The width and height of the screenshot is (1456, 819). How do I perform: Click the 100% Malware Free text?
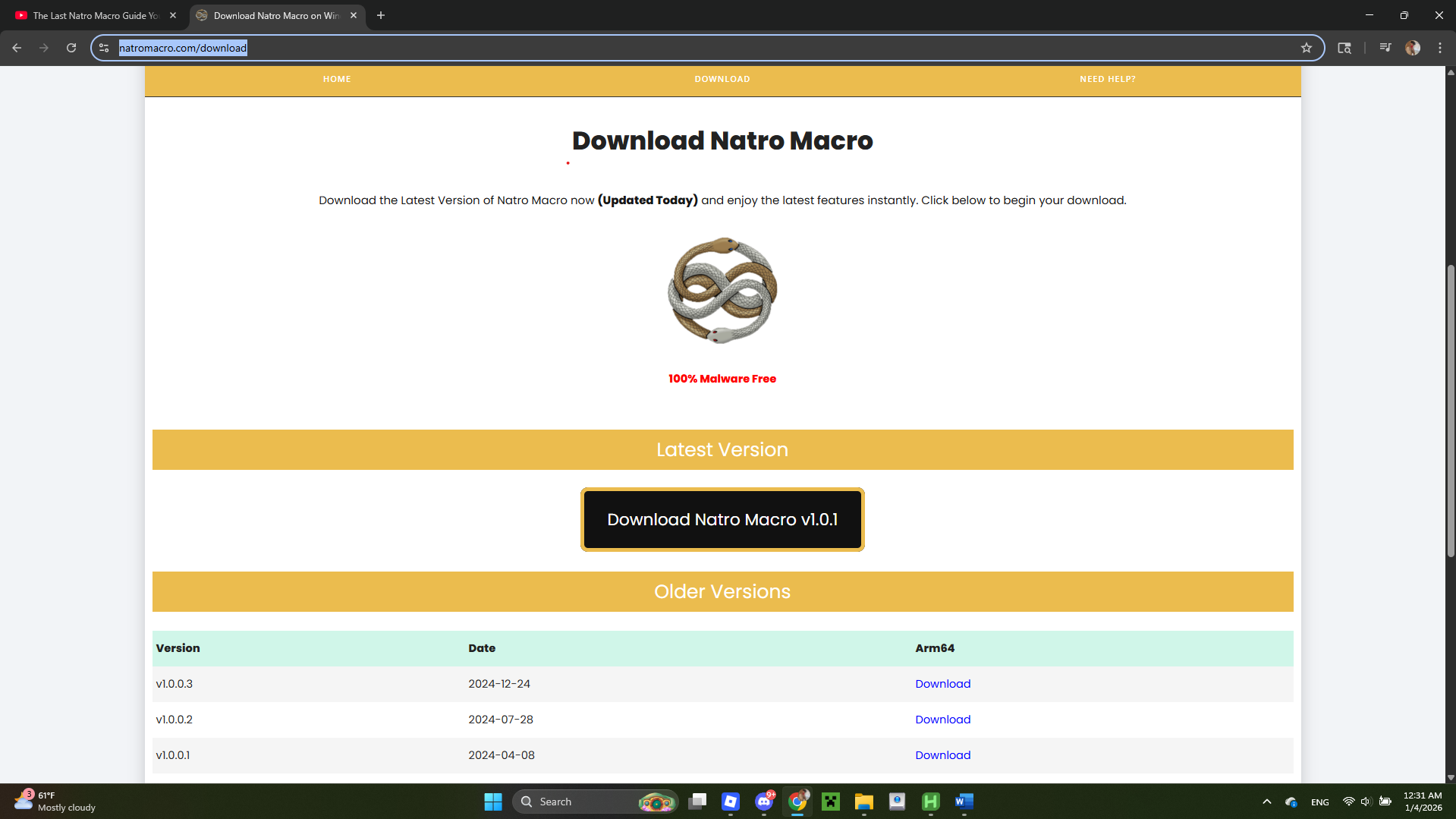click(722, 379)
